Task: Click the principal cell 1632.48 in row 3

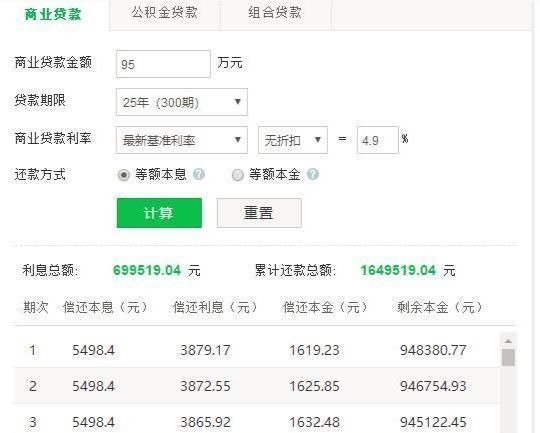Action: coord(314,422)
